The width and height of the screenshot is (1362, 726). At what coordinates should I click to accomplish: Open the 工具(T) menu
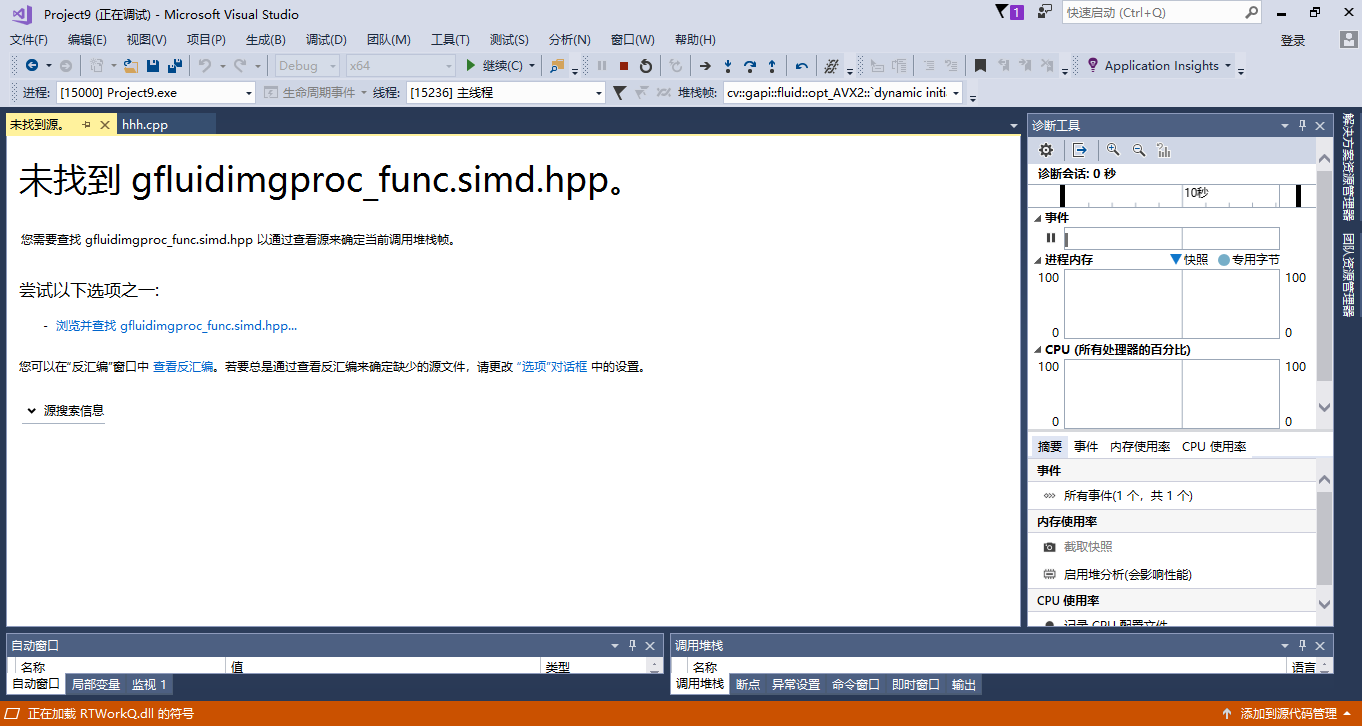pos(450,40)
